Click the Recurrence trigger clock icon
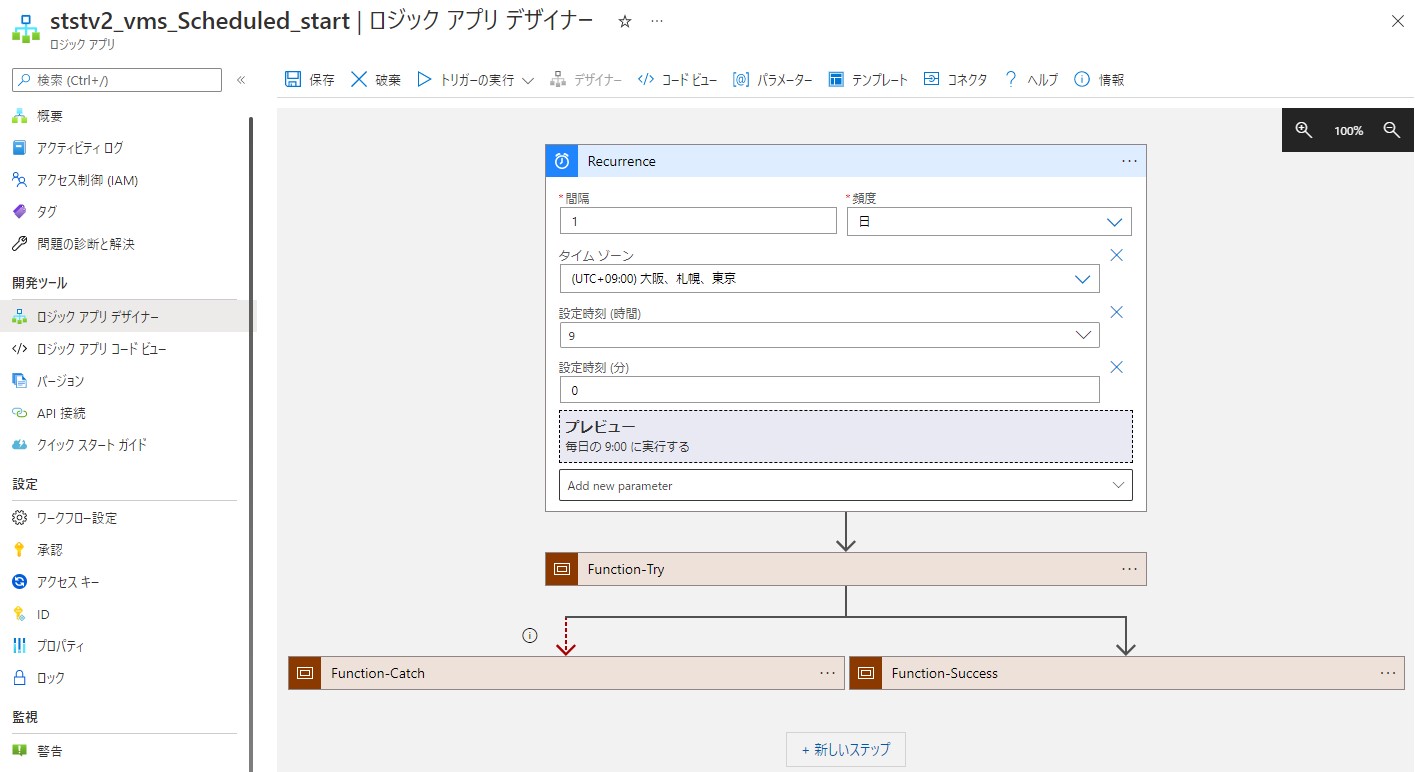This screenshot has height=772, width=1416. 561,160
